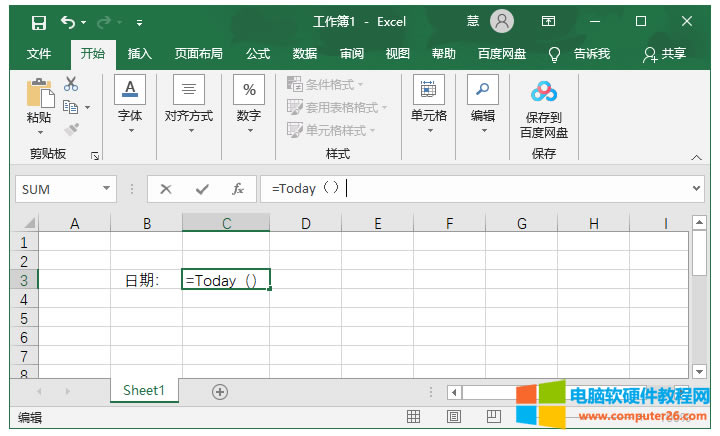
Task: Cancel formula entry with the X icon
Action: (x=166, y=189)
